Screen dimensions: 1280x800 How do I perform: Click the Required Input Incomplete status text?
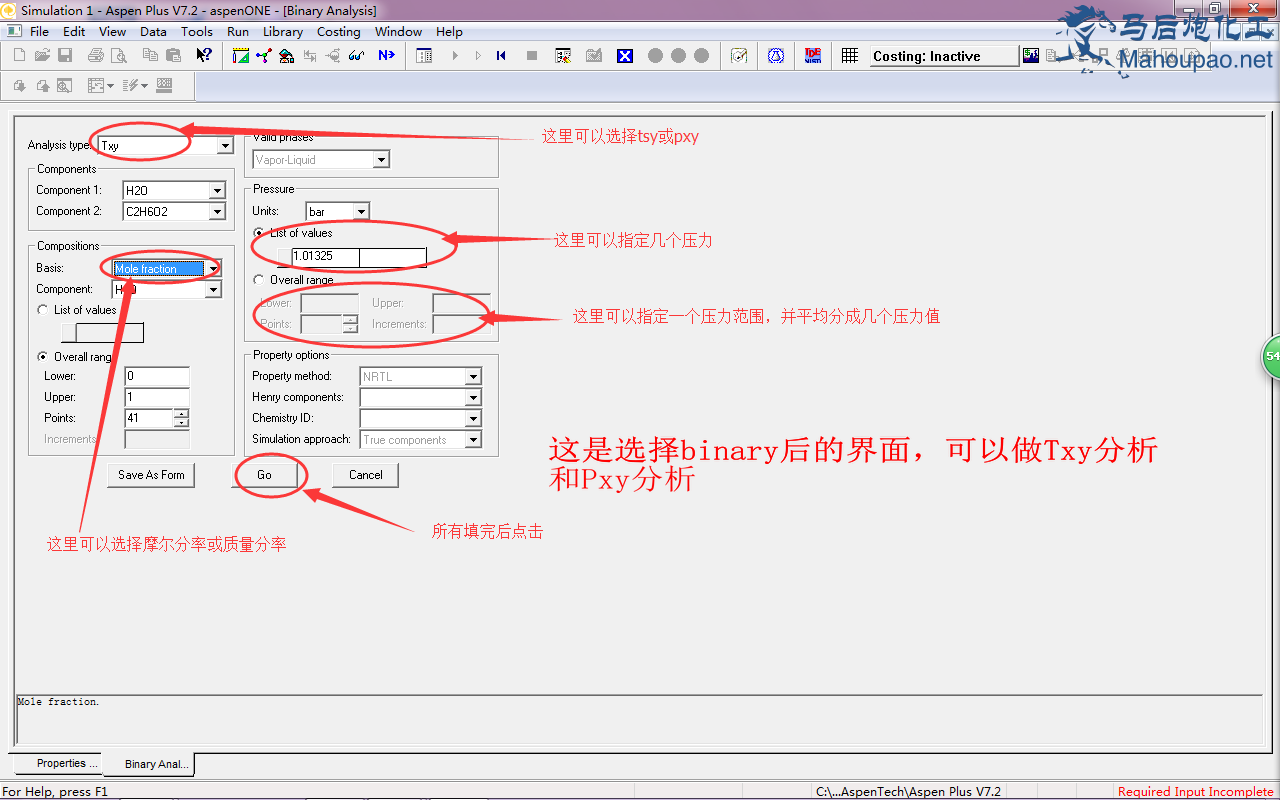point(1195,792)
